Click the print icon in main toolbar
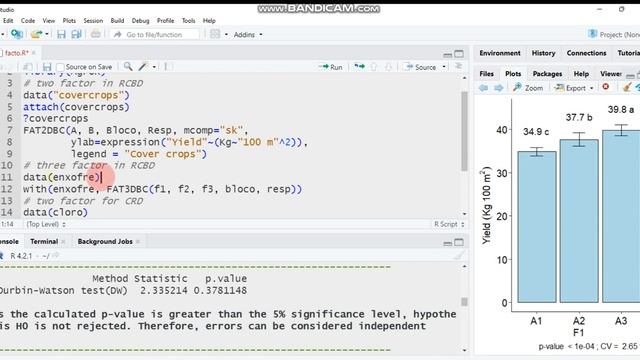The image size is (640, 360). click(96, 34)
